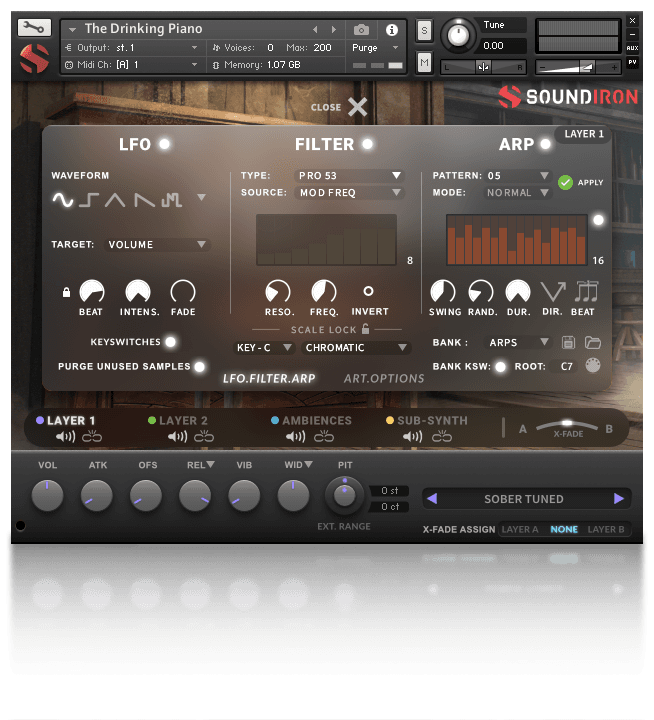Image resolution: width=654 pixels, height=720 pixels.
Task: Click the Layer 2 link icon
Action: click(x=204, y=436)
